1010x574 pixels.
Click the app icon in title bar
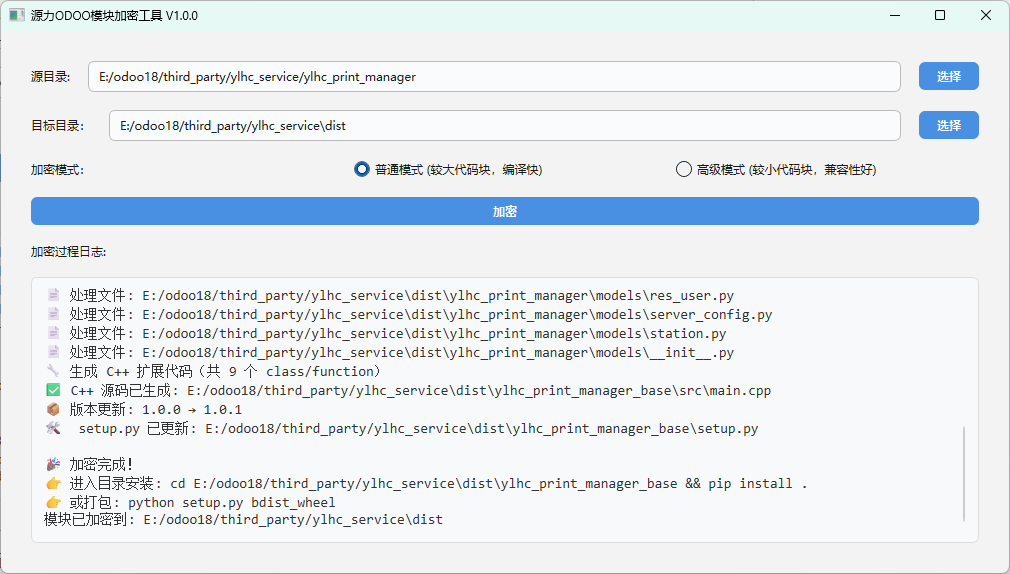[x=17, y=15]
